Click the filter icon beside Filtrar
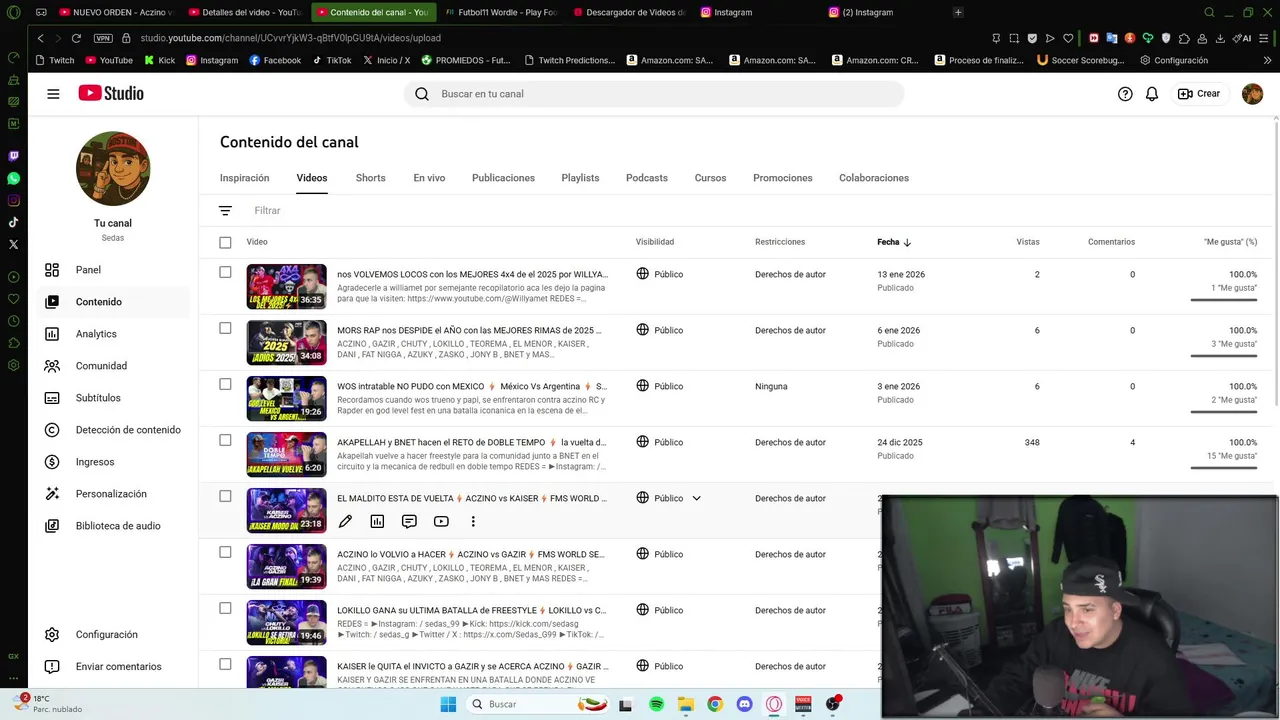 (x=225, y=211)
